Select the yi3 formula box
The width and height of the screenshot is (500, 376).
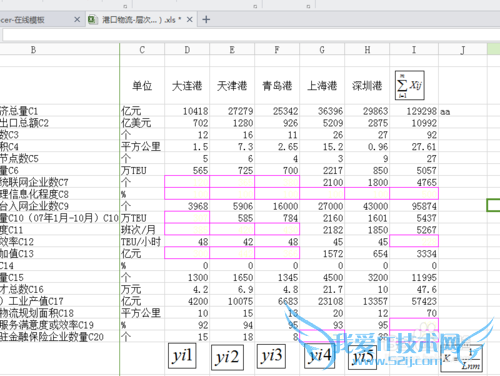coord(271,356)
